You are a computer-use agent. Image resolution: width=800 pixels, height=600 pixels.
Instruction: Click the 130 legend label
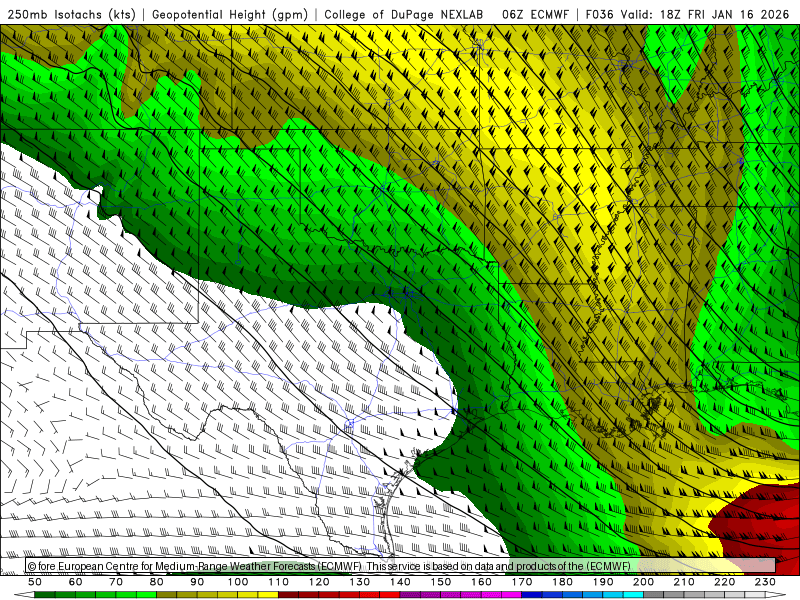359,582
